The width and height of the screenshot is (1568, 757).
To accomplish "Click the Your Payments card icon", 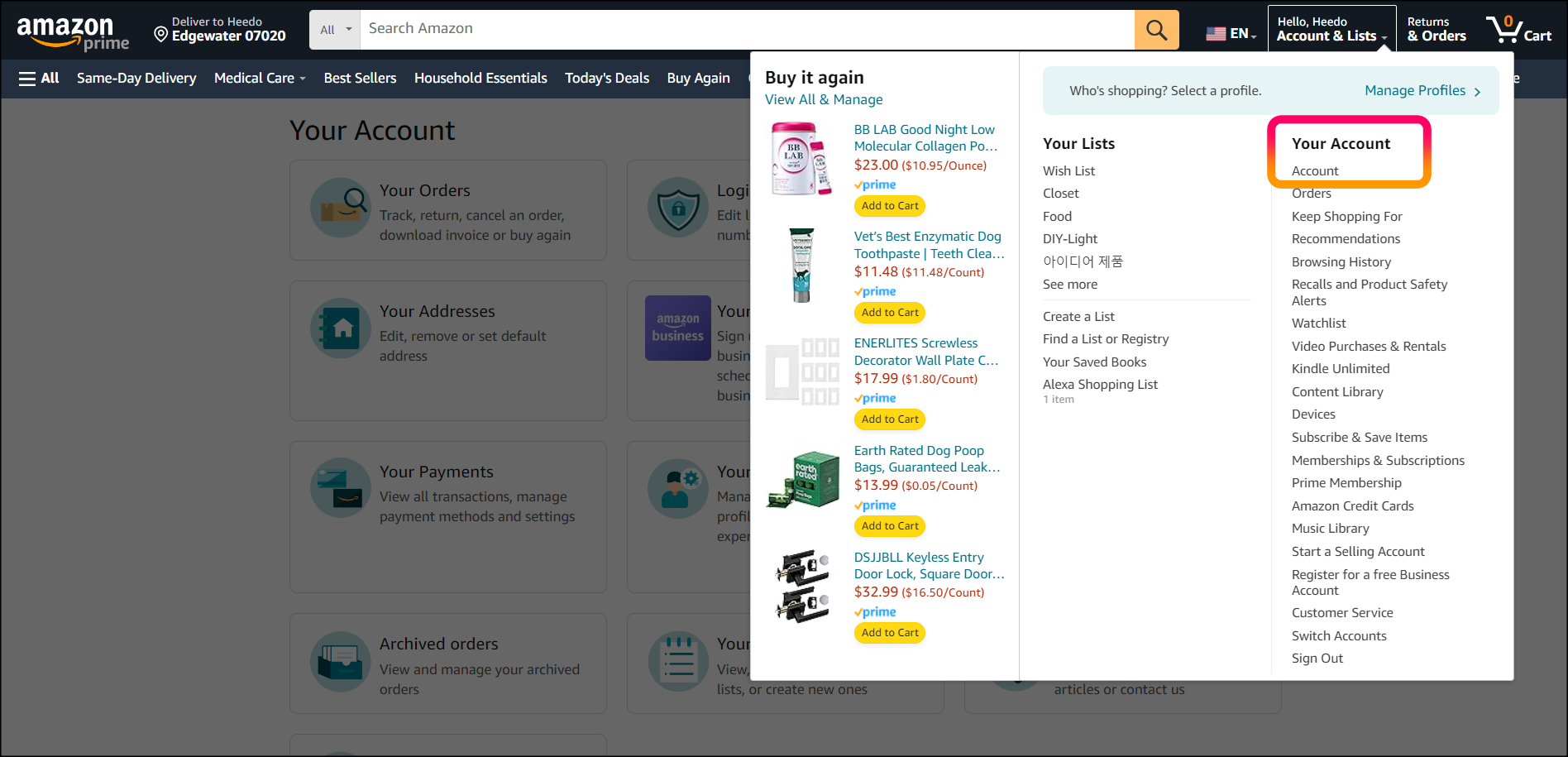I will point(341,489).
